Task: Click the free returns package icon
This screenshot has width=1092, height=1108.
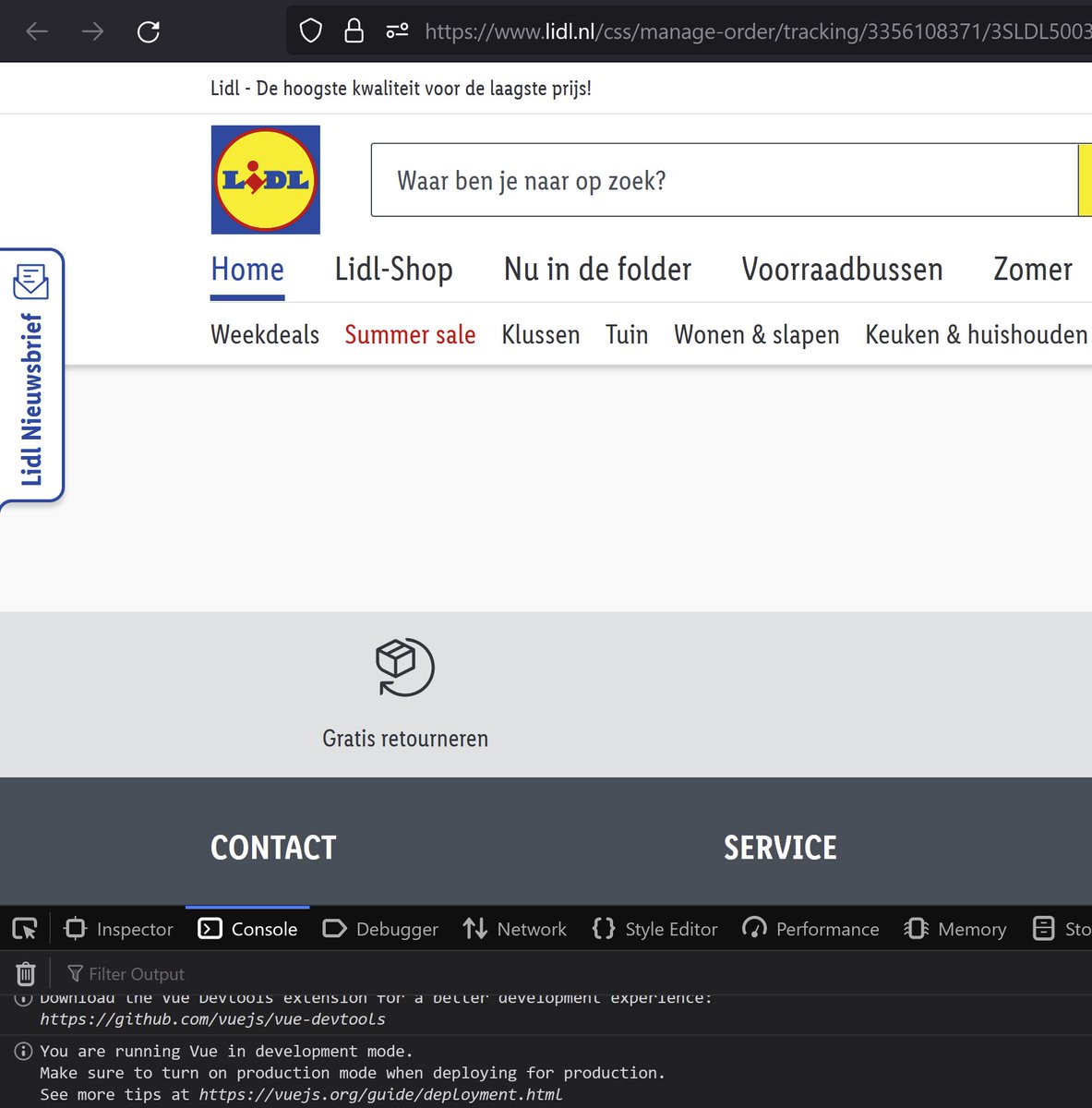Action: click(x=404, y=667)
